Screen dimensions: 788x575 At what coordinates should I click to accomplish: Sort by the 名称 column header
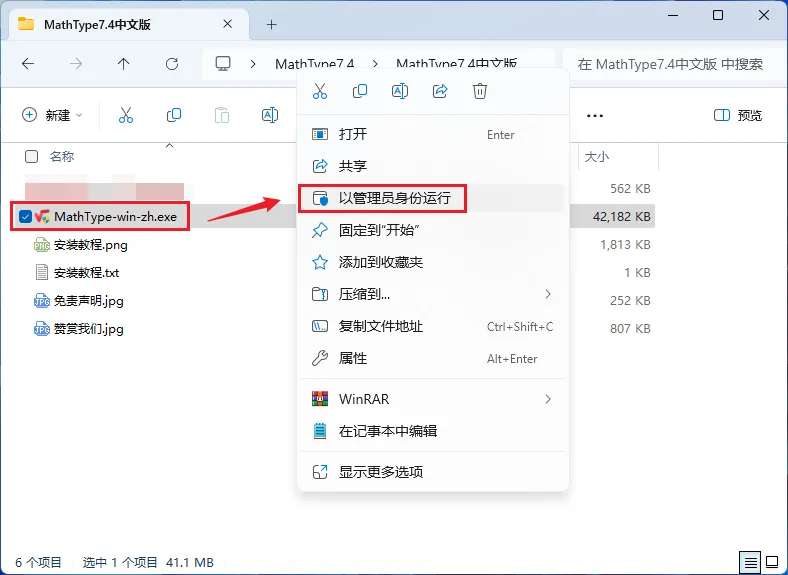62,156
